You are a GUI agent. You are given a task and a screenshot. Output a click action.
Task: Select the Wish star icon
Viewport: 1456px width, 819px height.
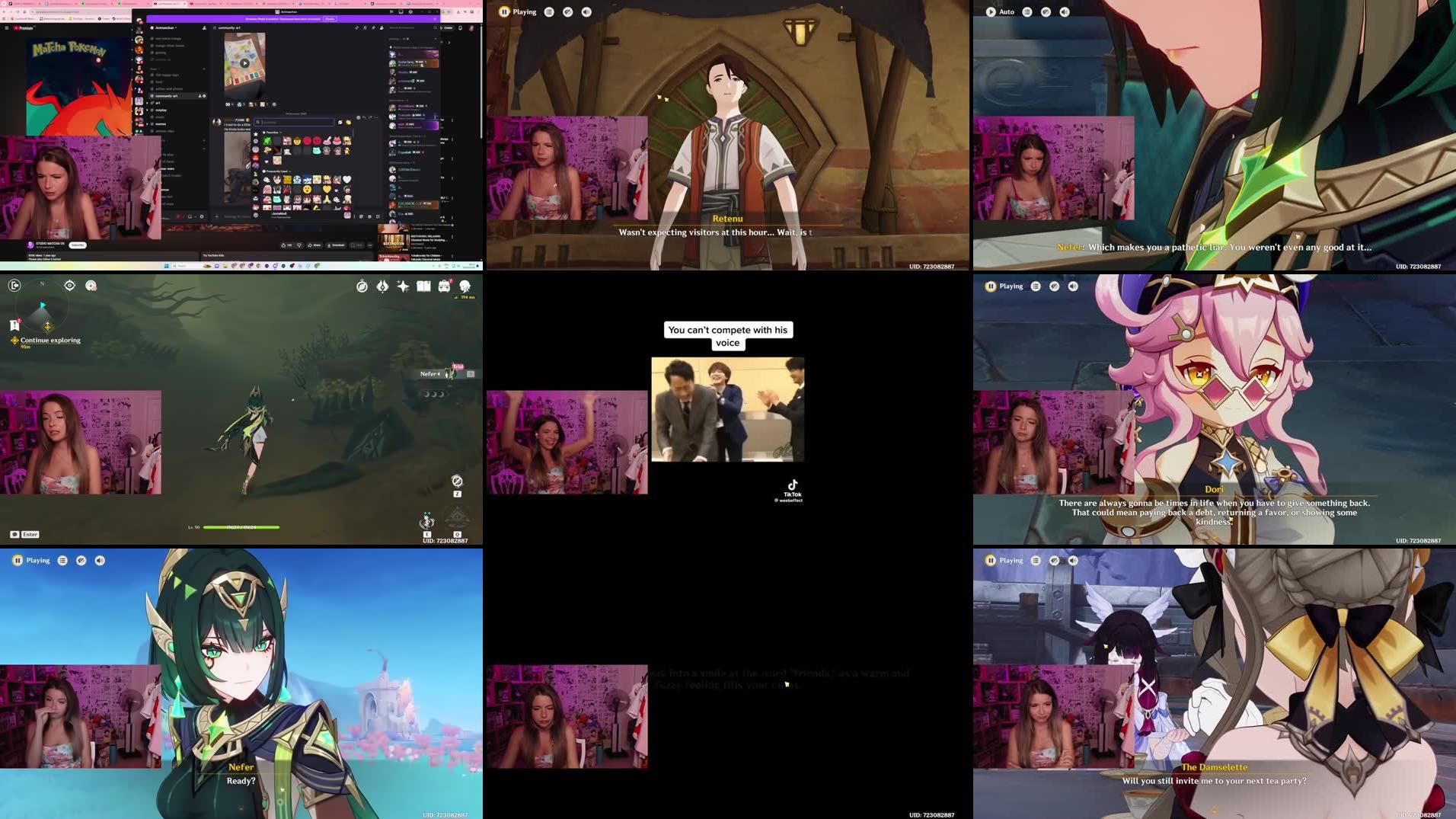[402, 286]
